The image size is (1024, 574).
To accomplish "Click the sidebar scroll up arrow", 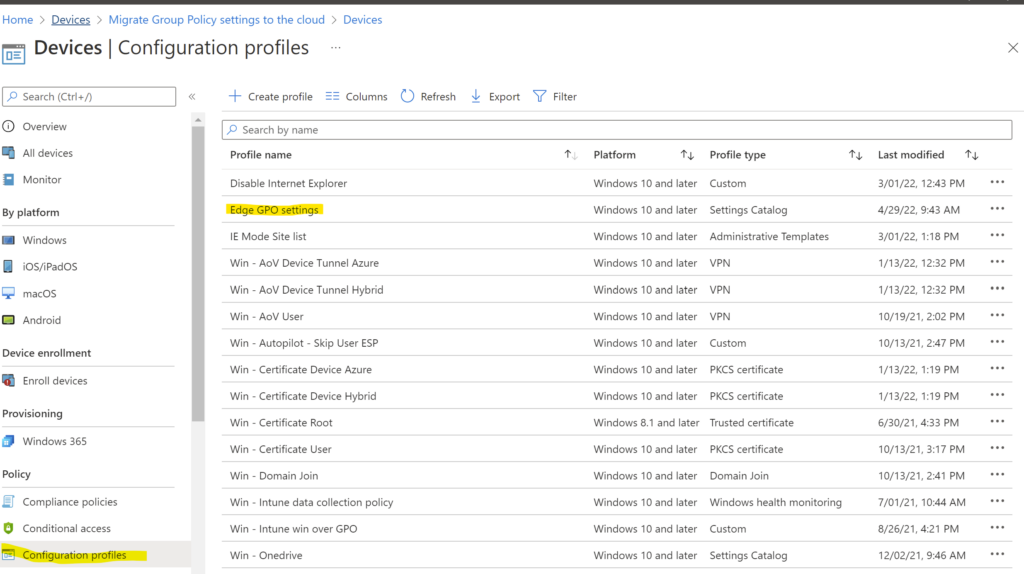I will coord(198,120).
